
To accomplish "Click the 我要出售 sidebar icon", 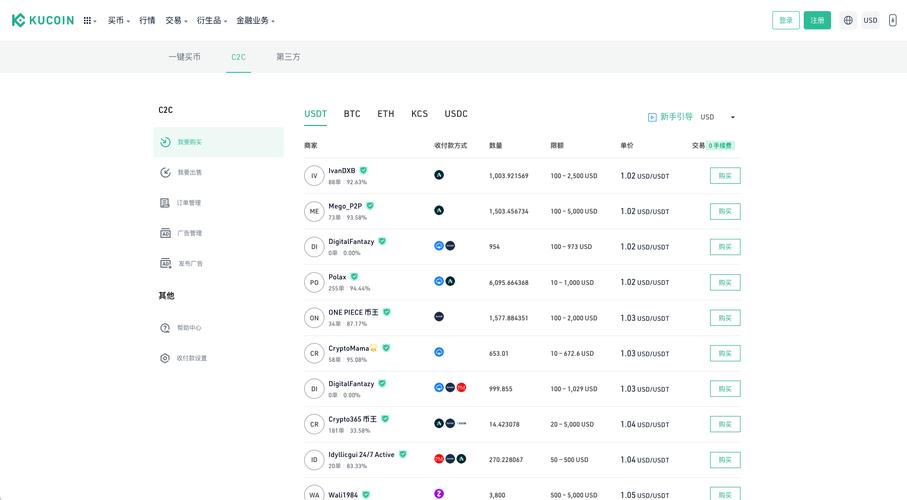I will [165, 172].
